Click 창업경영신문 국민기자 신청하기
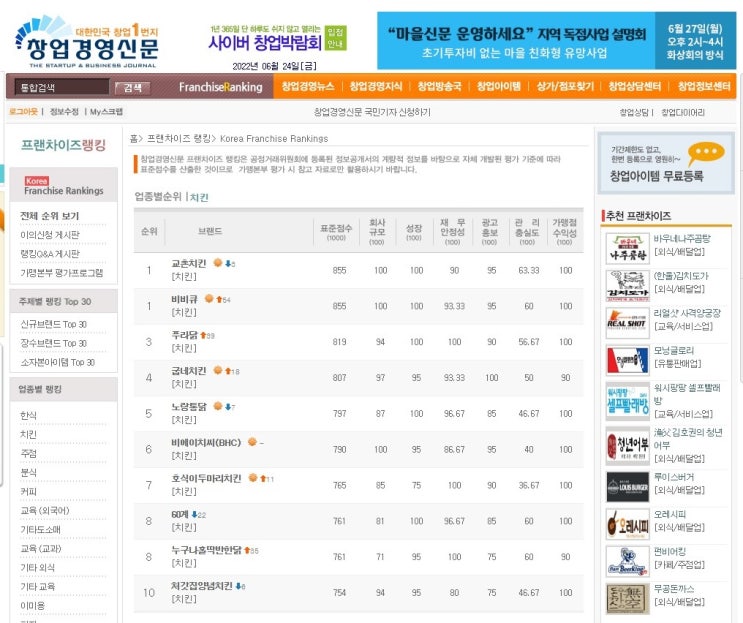The image size is (743, 623). (x=372, y=112)
